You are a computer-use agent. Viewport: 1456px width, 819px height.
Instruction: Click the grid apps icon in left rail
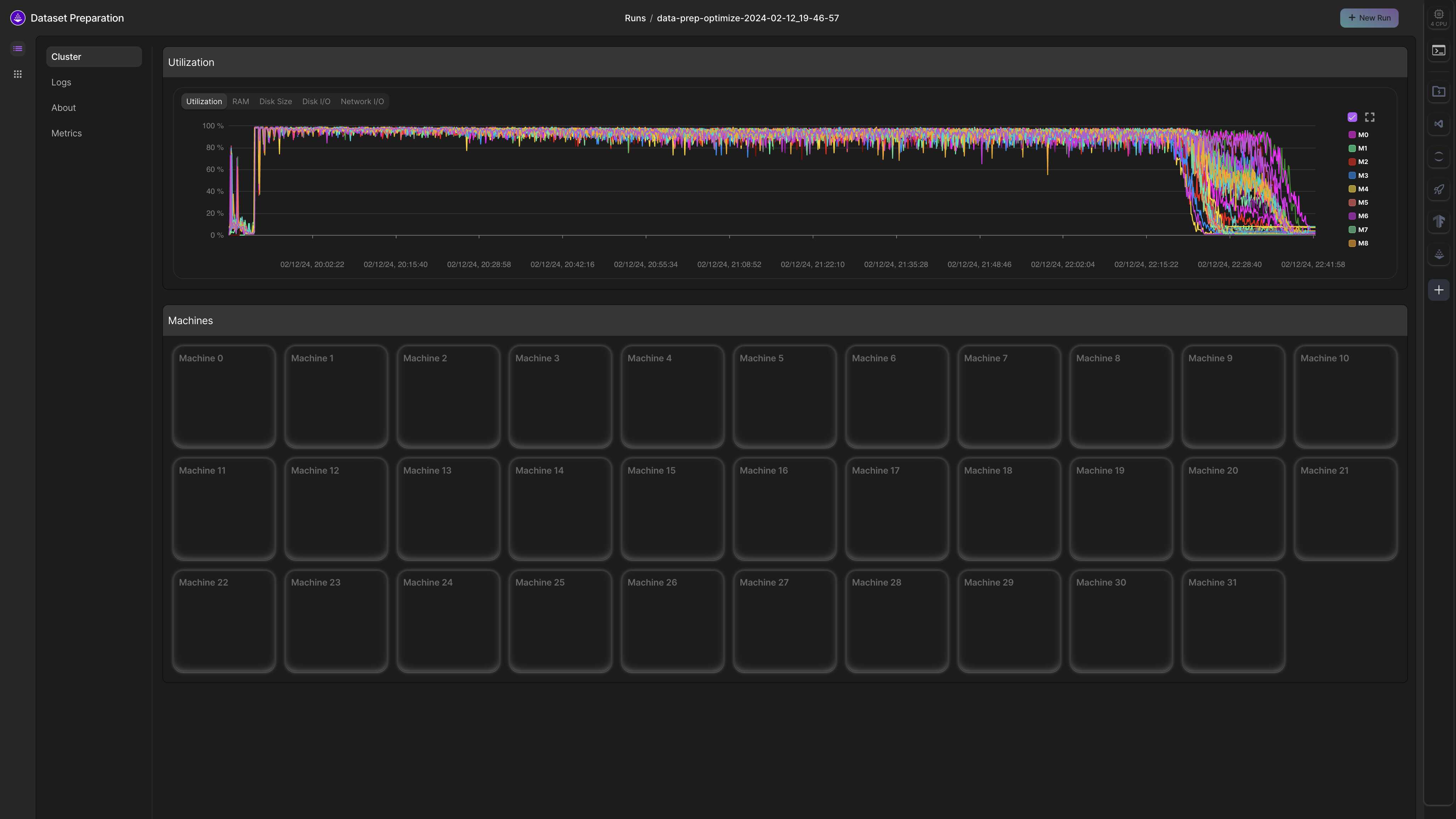[x=17, y=74]
